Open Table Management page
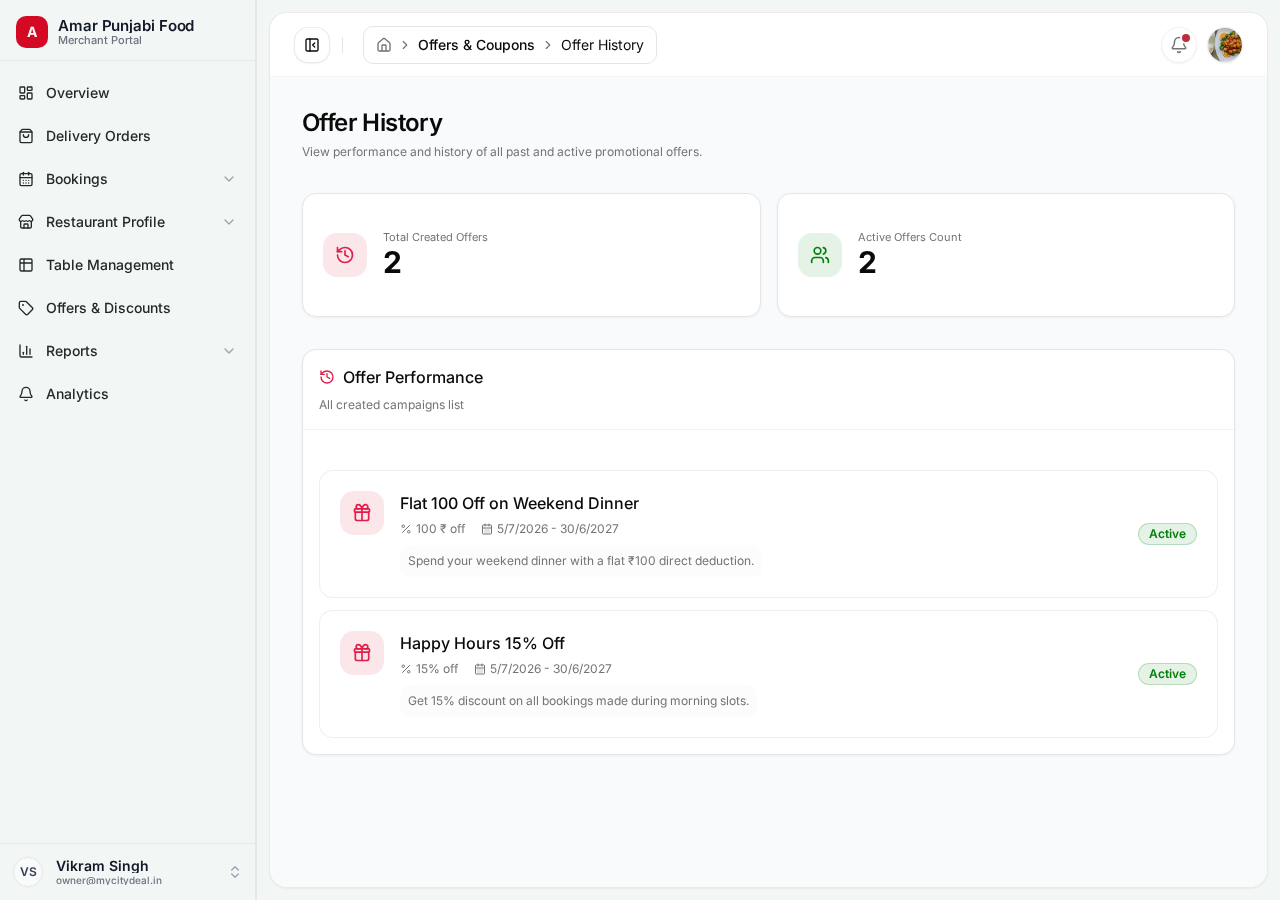The height and width of the screenshot is (900, 1280). click(x=128, y=265)
